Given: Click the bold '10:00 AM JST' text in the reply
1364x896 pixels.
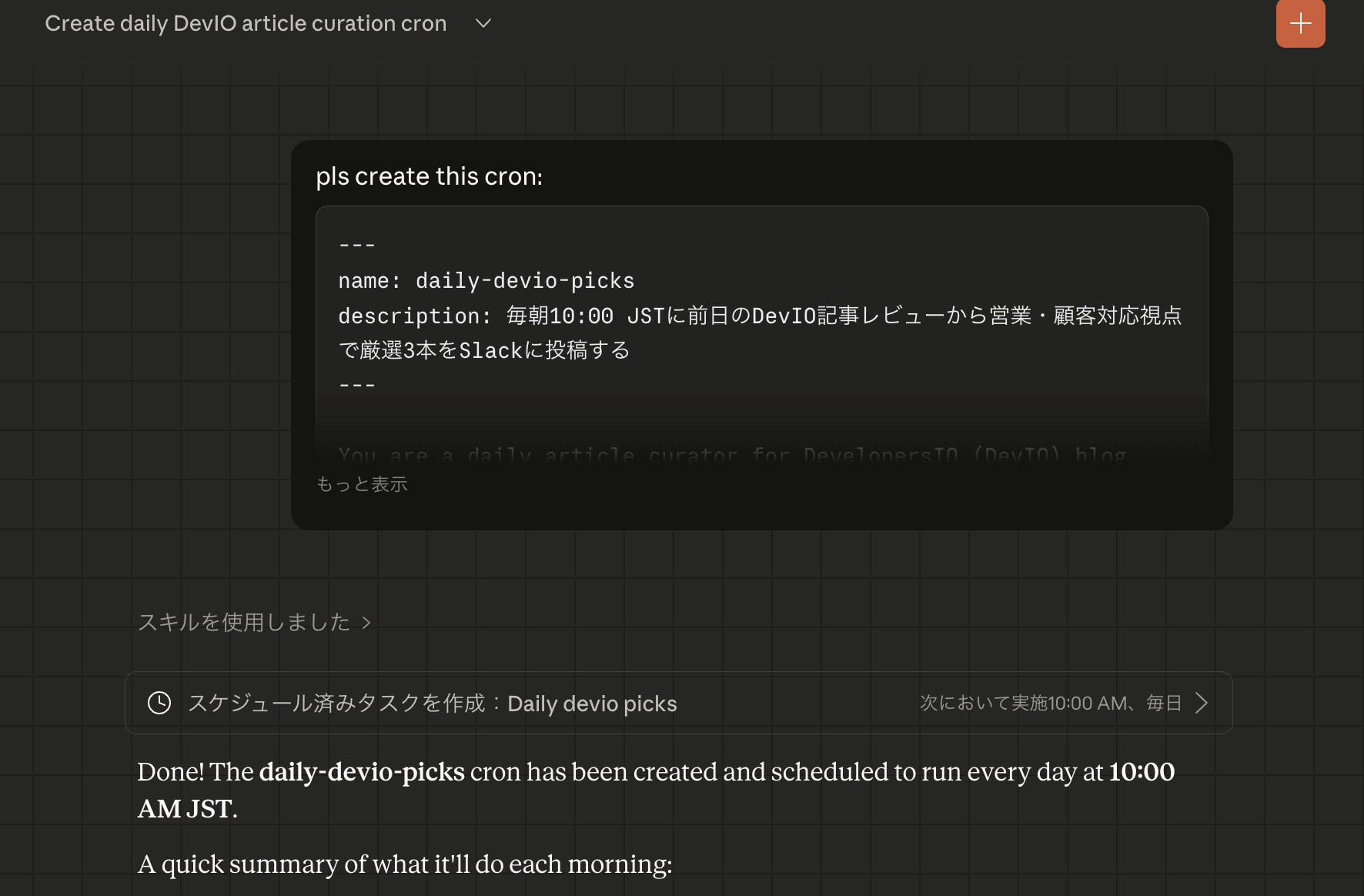Looking at the screenshot, I should coord(1141,771).
